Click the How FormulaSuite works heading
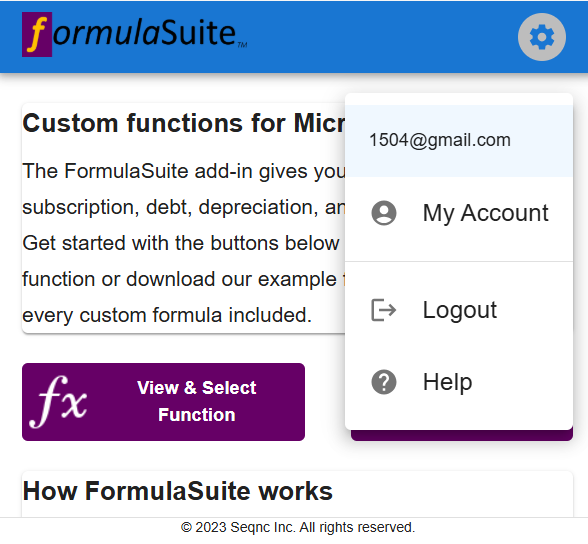This screenshot has width=588, height=544. coord(177,491)
